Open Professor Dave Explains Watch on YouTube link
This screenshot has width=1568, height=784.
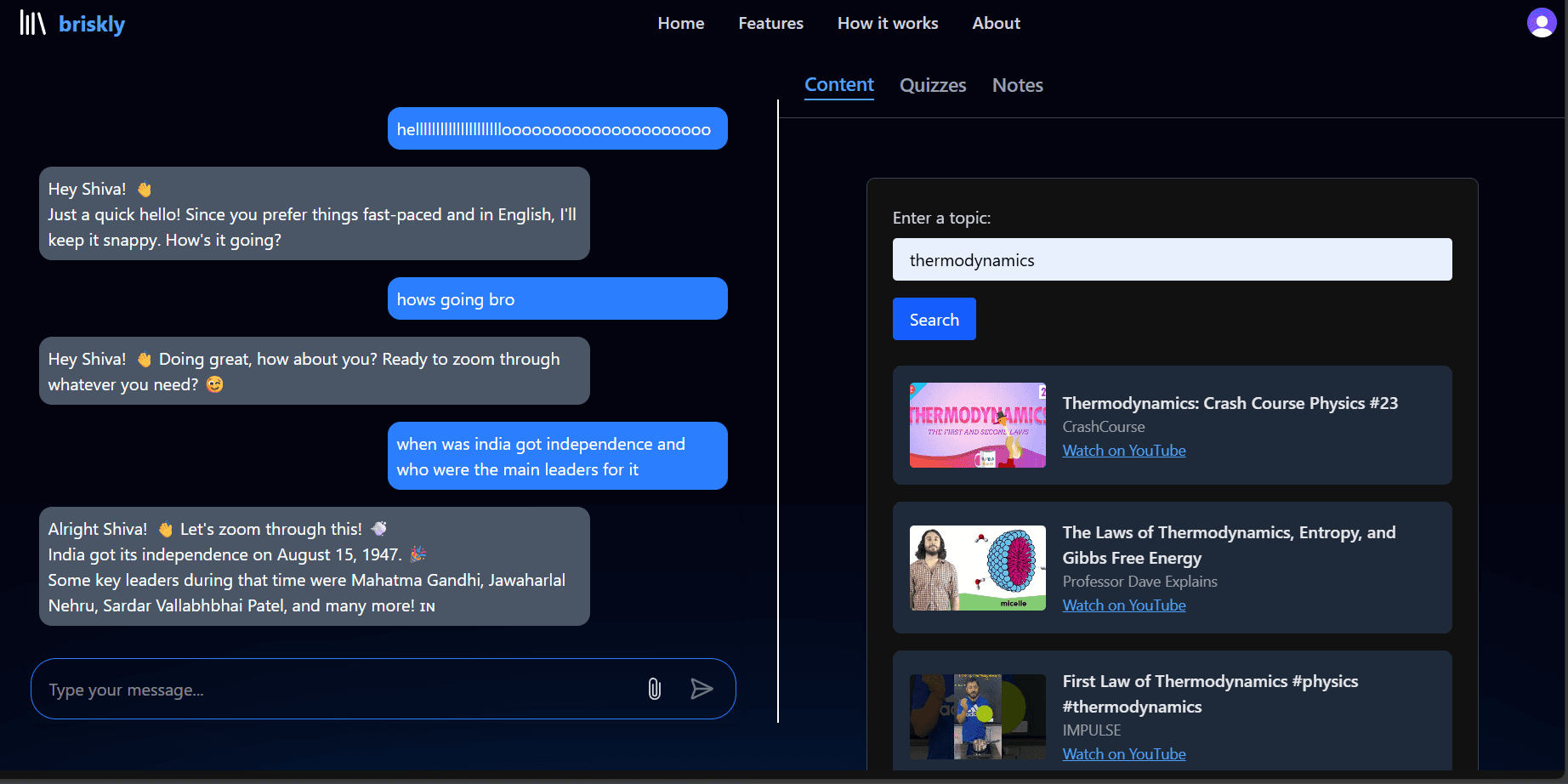pyautogui.click(x=1124, y=605)
